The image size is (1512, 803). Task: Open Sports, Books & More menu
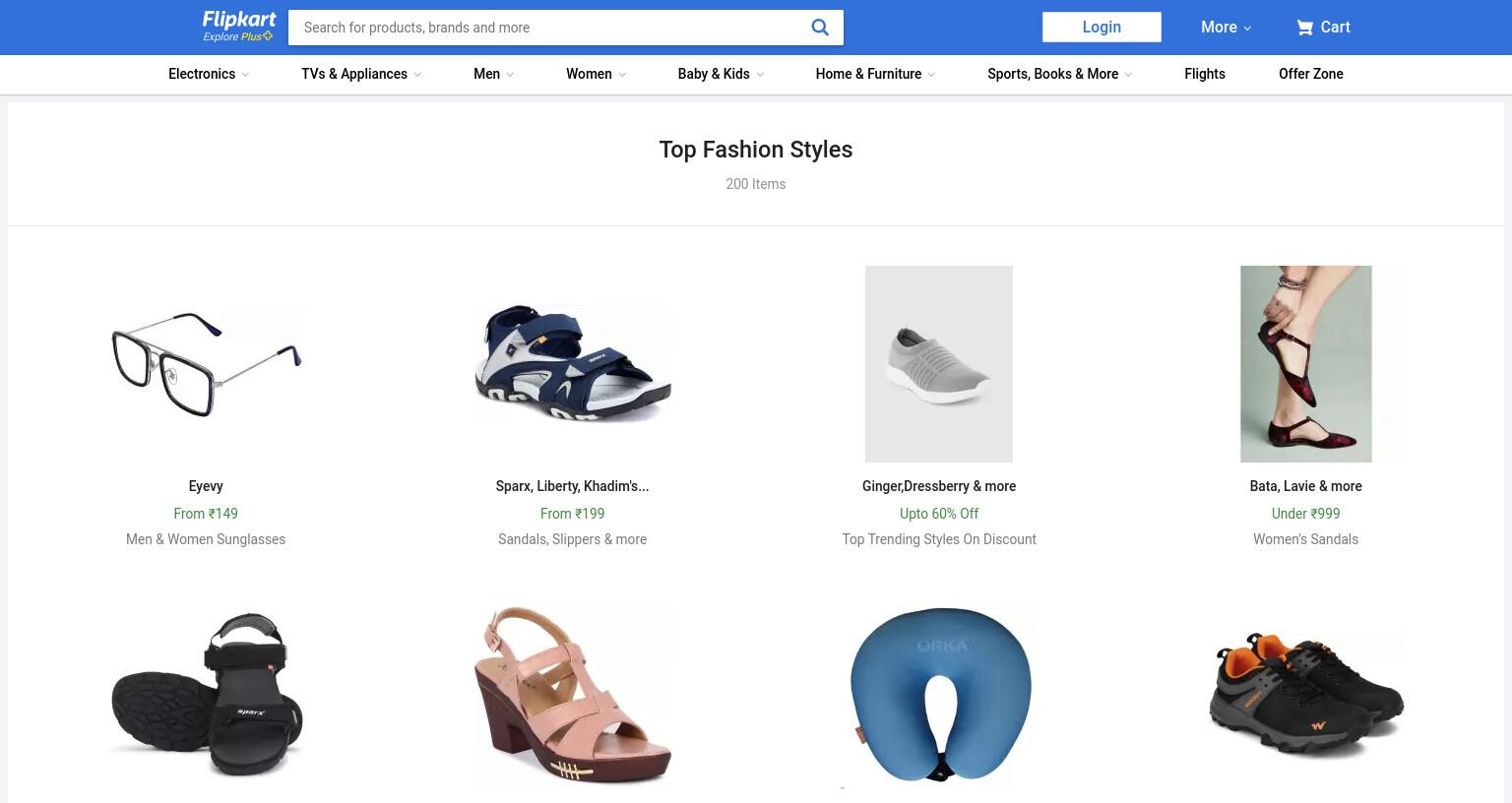pos(1052,74)
